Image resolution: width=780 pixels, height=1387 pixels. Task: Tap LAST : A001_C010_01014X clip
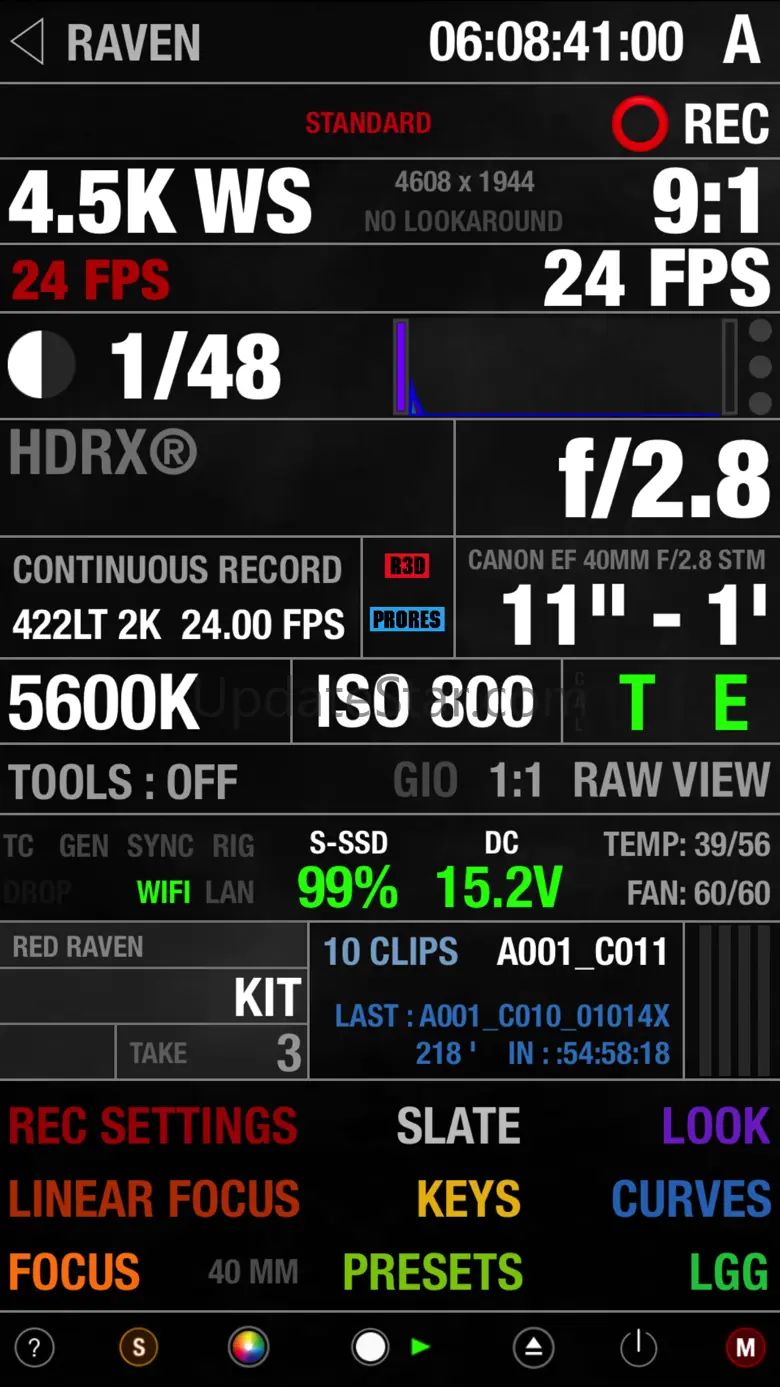coord(502,1016)
